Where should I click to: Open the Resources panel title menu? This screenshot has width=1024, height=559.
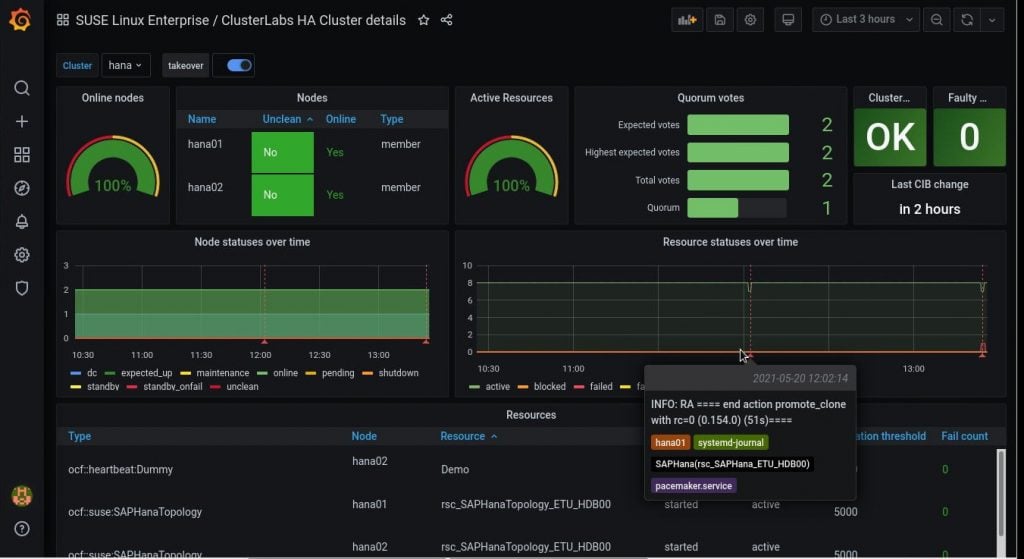[x=531, y=415]
